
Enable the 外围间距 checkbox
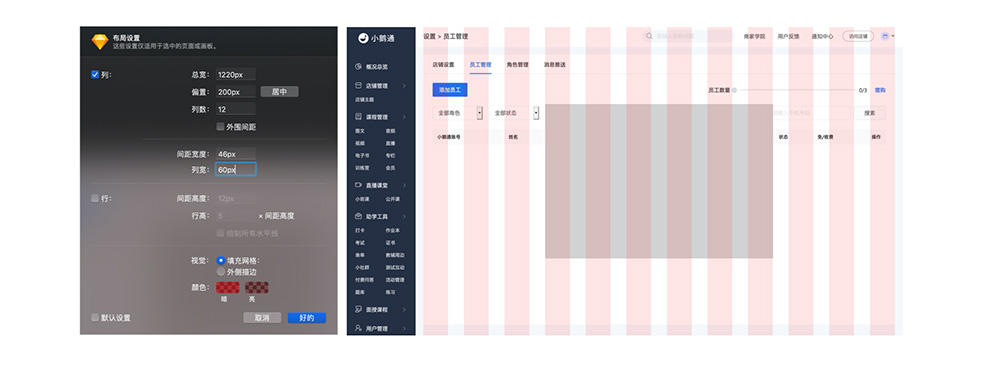(x=221, y=127)
